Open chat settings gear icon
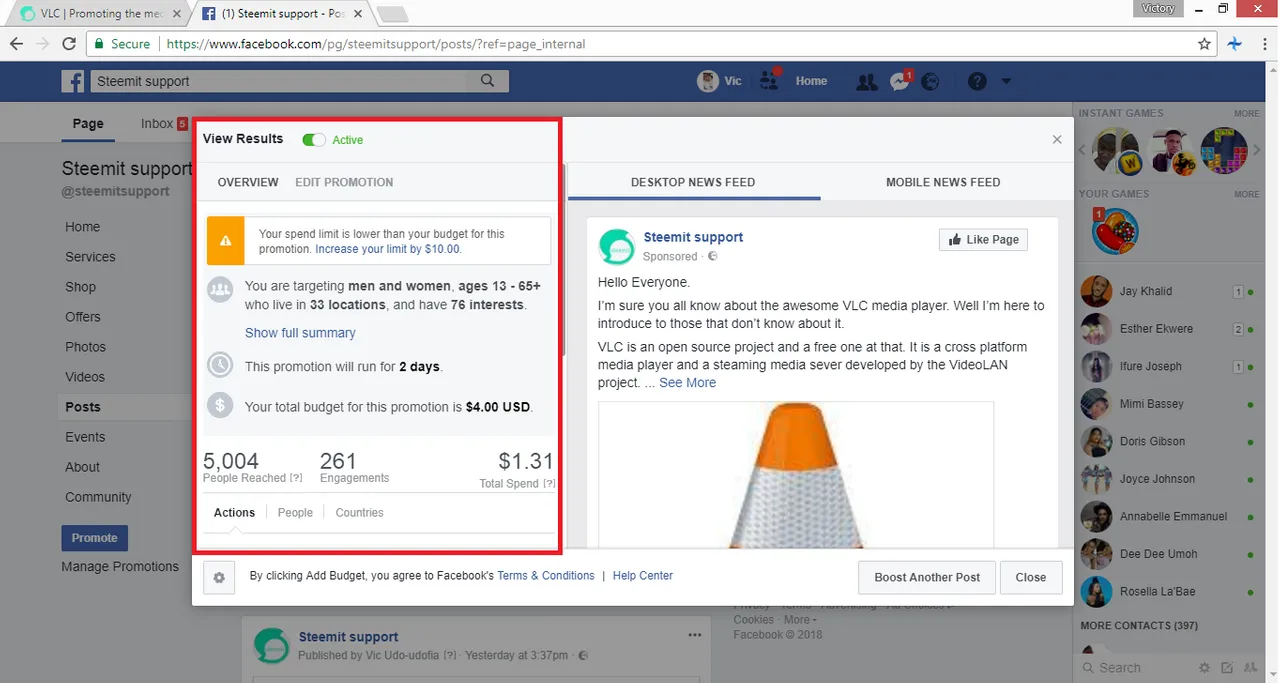This screenshot has width=1280, height=683. (x=1205, y=668)
